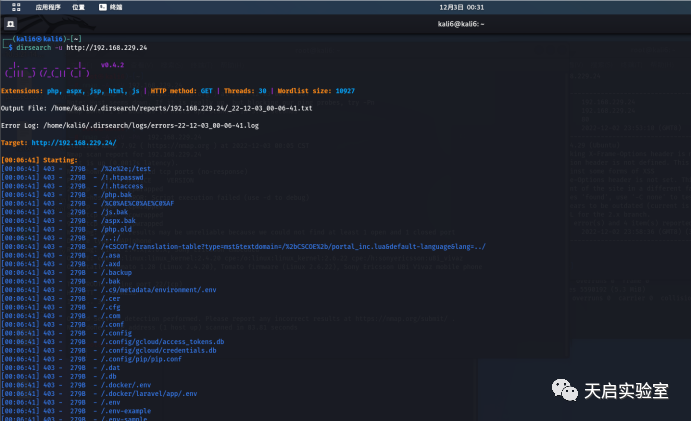This screenshot has height=422, width=692.
Task: Click the result path /.cer
Action: [x=111, y=298]
